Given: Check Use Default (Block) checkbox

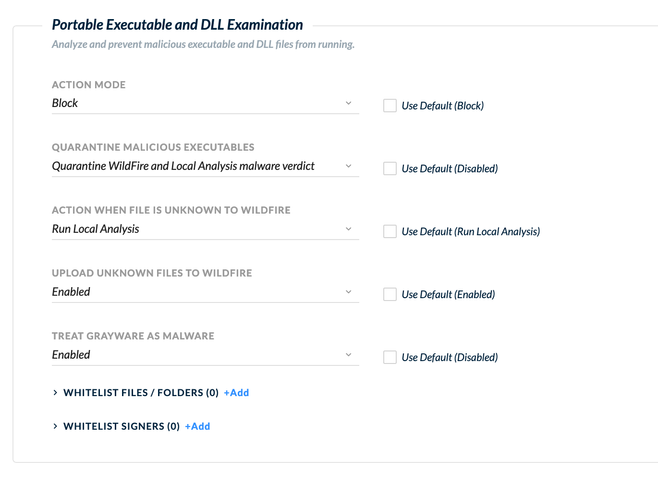Looking at the screenshot, I should click(x=390, y=105).
